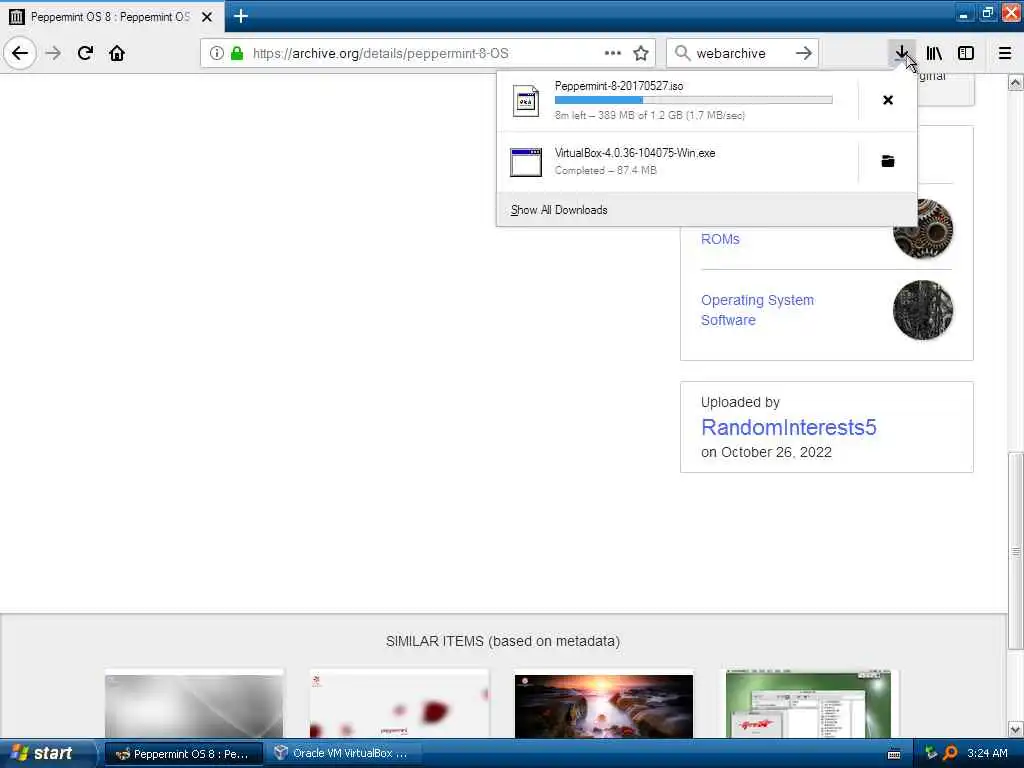The image size is (1024, 768).
Task: Cancel the Peppermint ISO download
Action: (x=888, y=100)
